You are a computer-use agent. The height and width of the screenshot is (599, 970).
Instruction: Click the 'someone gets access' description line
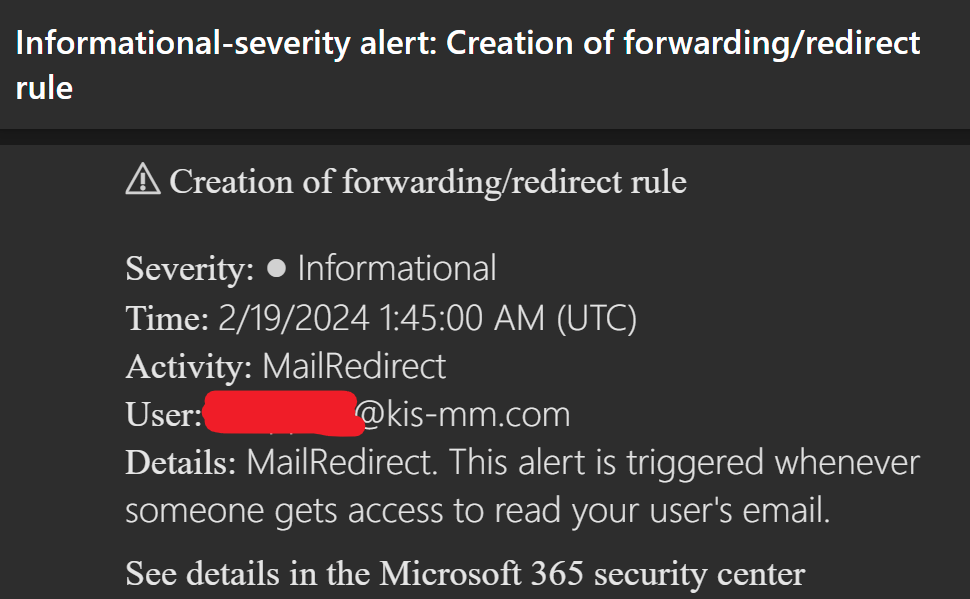(x=478, y=511)
